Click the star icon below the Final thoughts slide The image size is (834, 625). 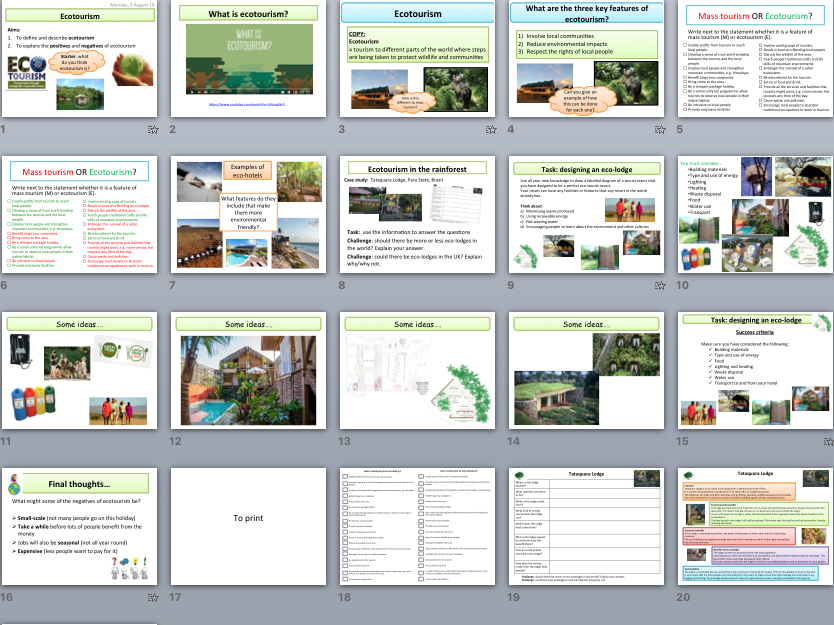(153, 597)
